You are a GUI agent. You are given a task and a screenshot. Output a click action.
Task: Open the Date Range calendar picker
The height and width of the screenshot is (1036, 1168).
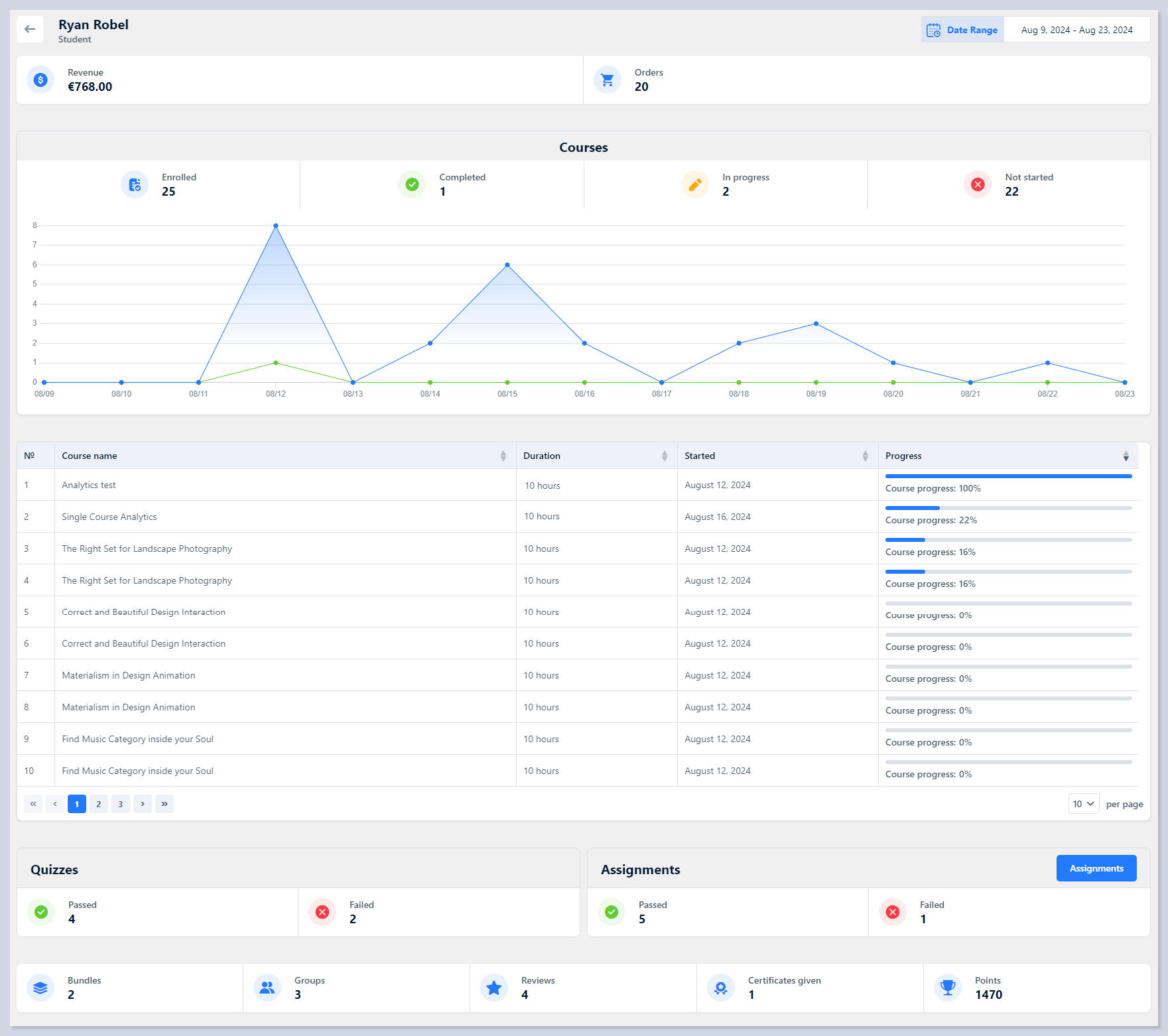point(962,30)
